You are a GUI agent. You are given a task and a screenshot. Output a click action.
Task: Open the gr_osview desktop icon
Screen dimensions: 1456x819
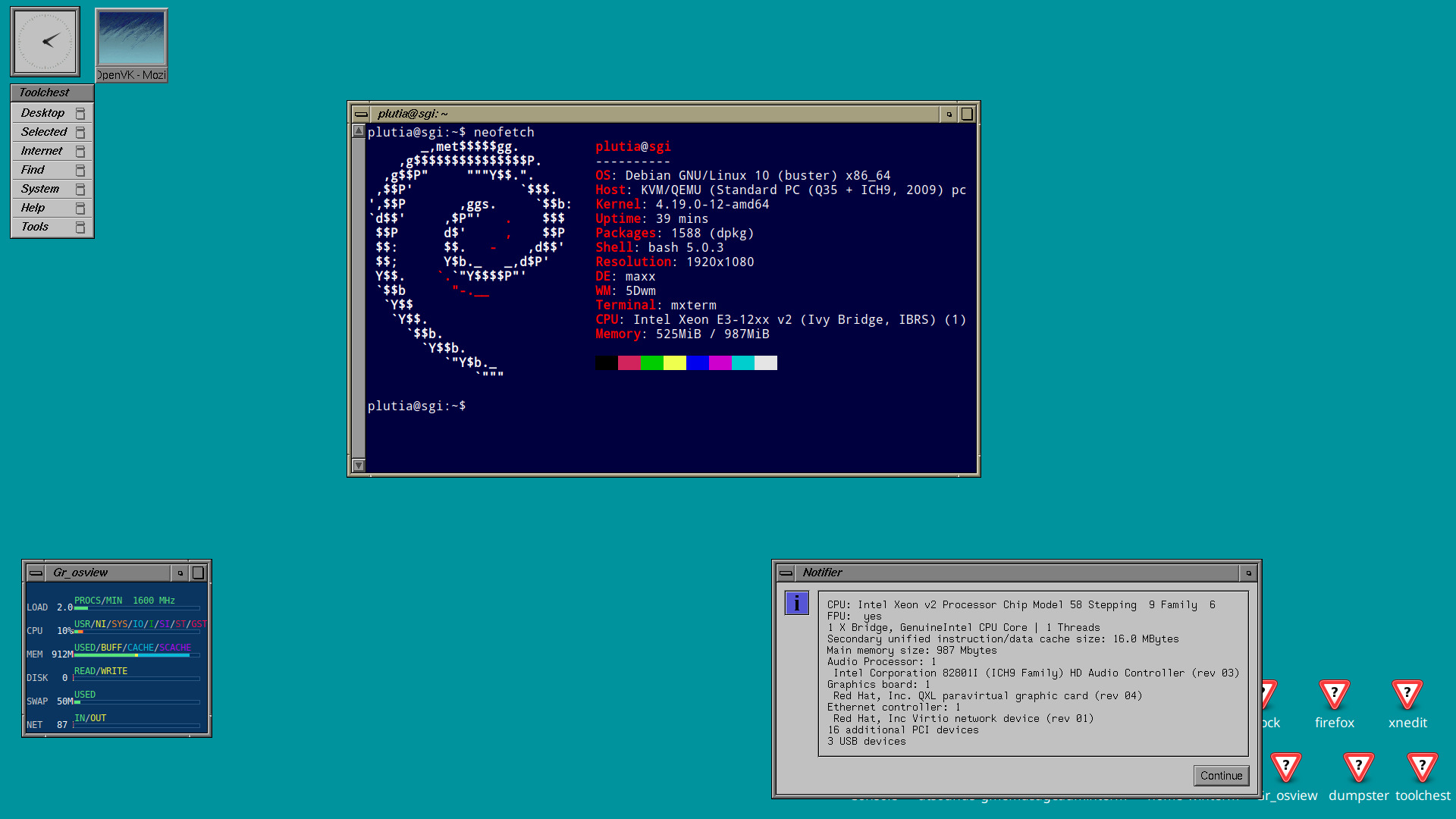pos(1286,768)
